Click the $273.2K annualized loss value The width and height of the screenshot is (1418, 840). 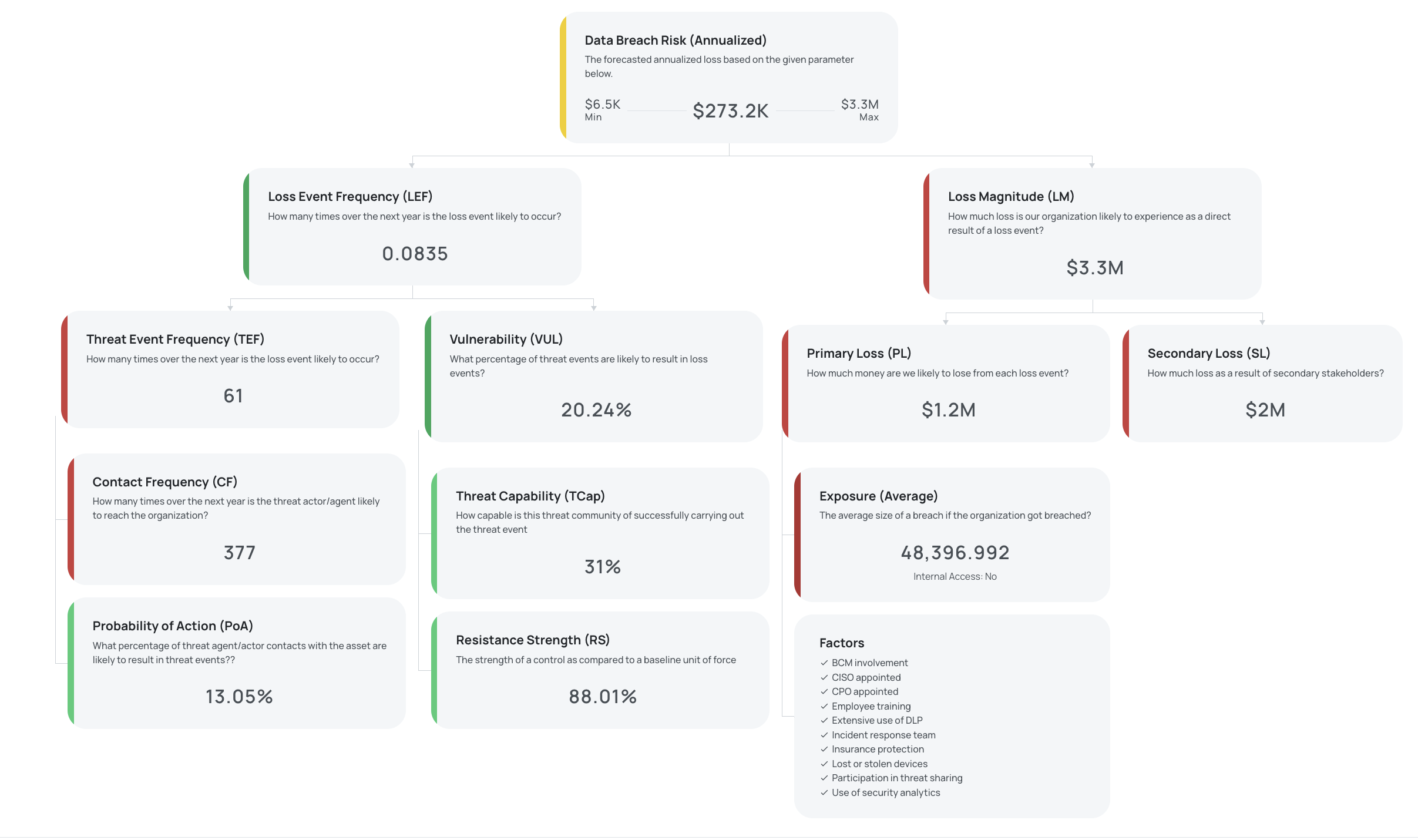click(x=730, y=110)
